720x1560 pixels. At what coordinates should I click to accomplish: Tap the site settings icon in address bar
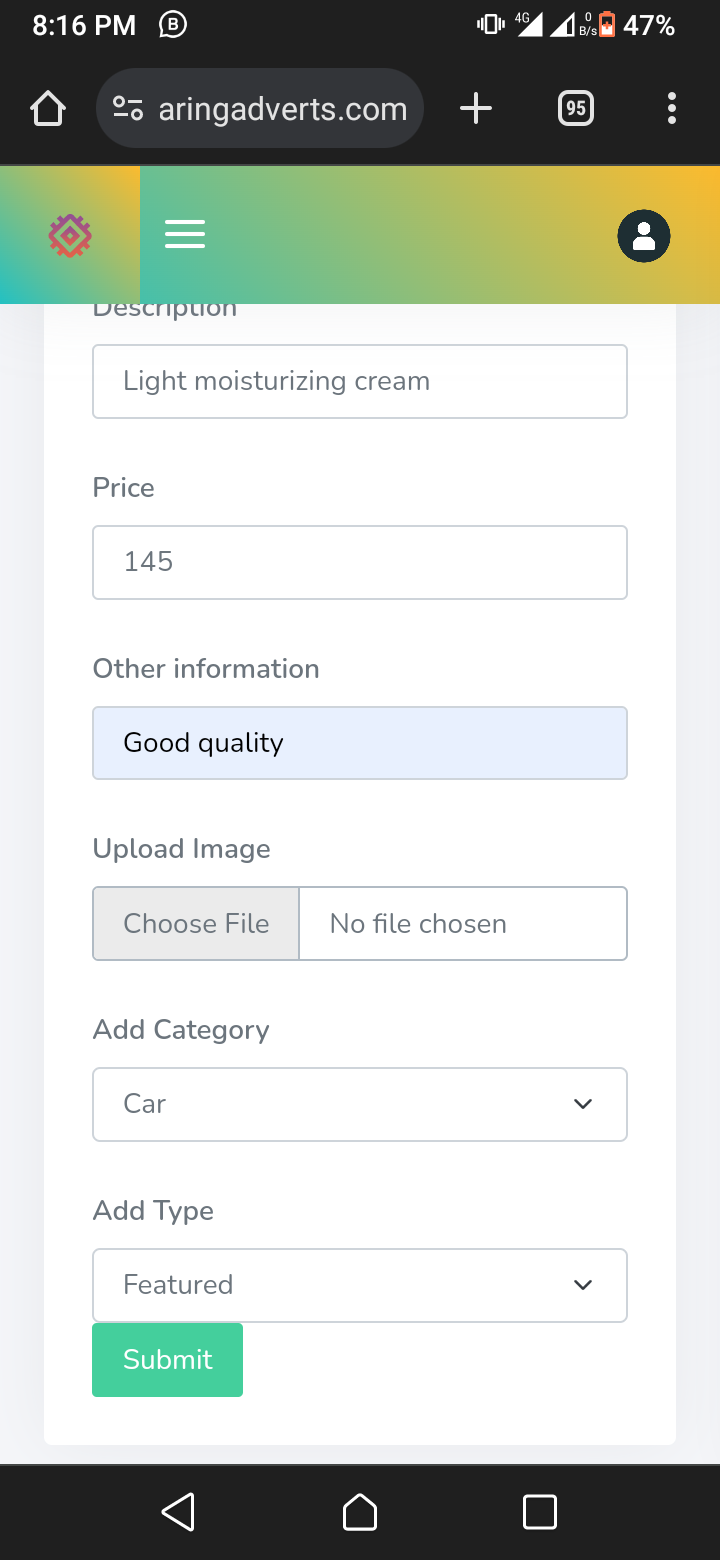pos(128,108)
